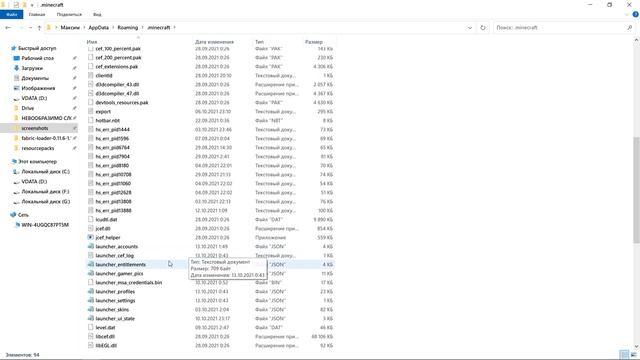The width and height of the screenshot is (640, 360).
Task: Refresh the folder view
Action: pos(483,28)
